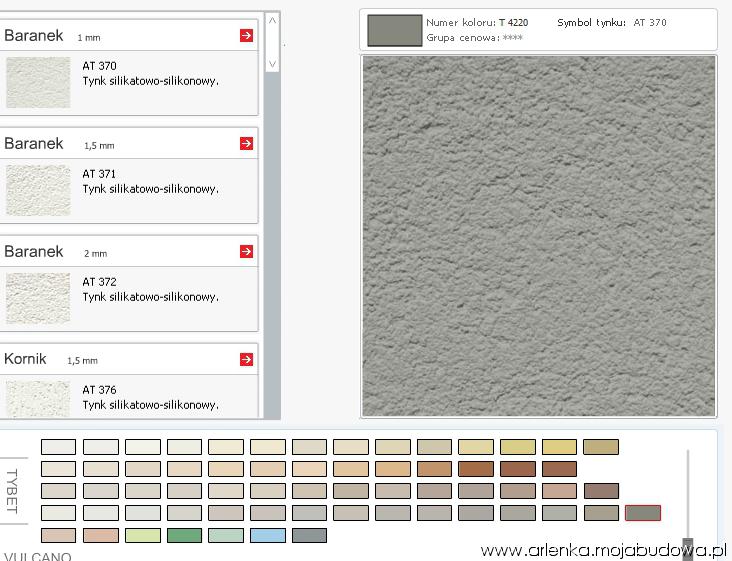Viewport: 732px width, 561px height.
Task: Choose the first swatch in top TYBET row
Action: [58, 447]
